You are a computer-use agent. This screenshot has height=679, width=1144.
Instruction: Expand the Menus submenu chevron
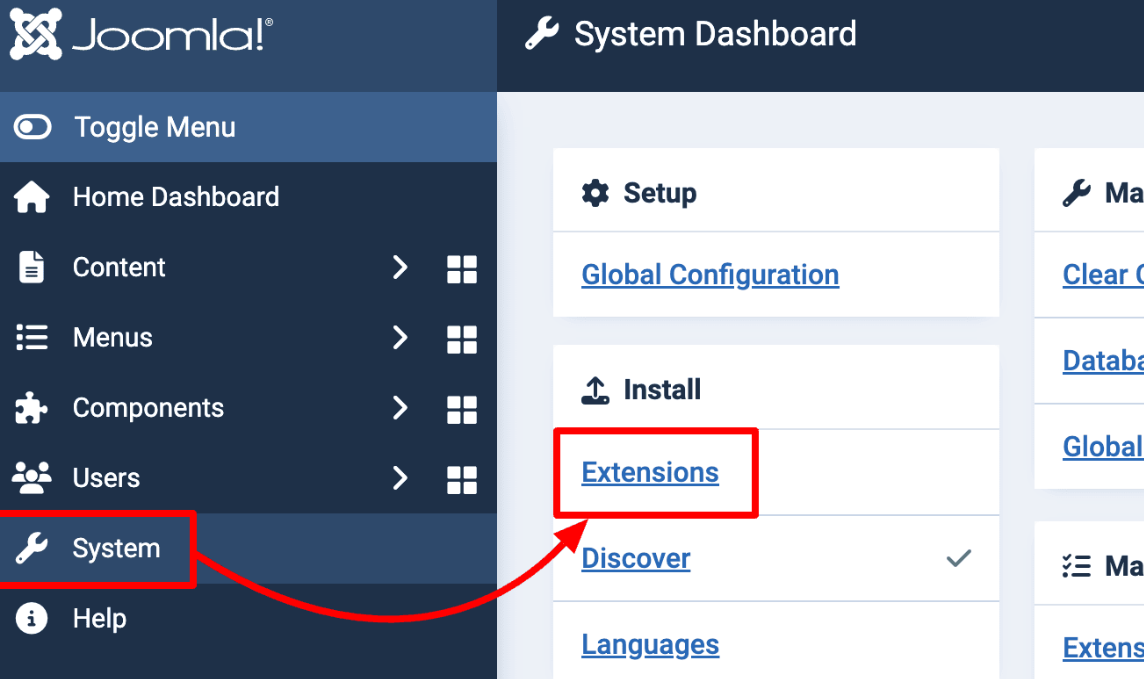pyautogui.click(x=400, y=338)
